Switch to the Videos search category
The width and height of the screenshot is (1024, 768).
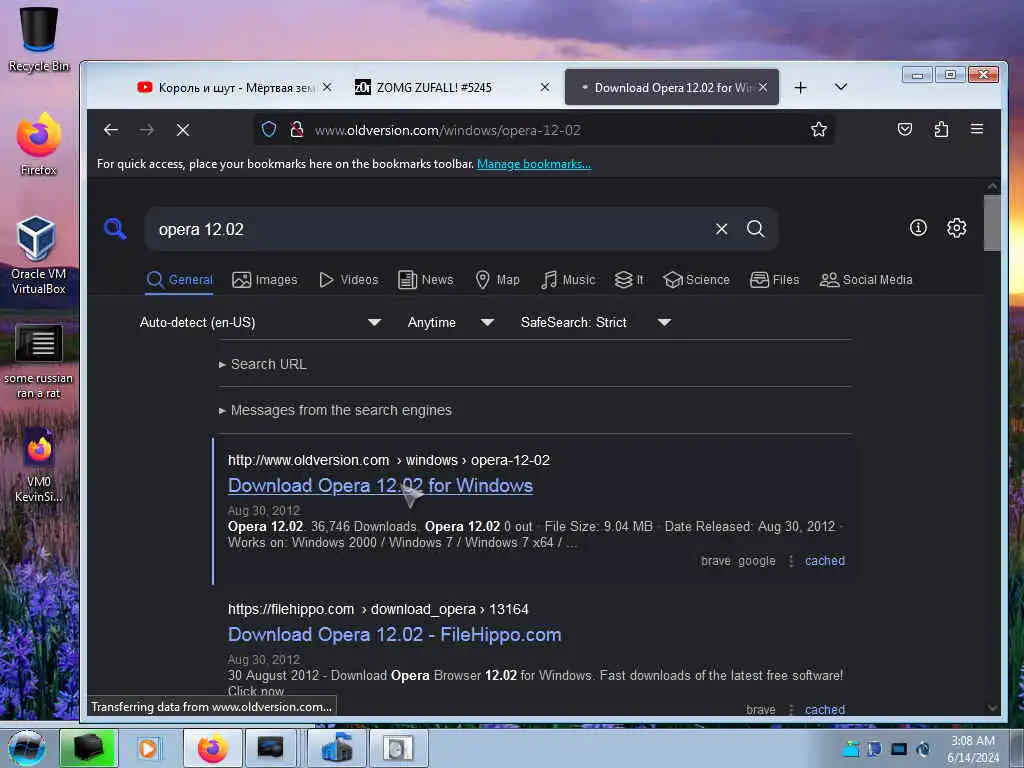pos(349,280)
